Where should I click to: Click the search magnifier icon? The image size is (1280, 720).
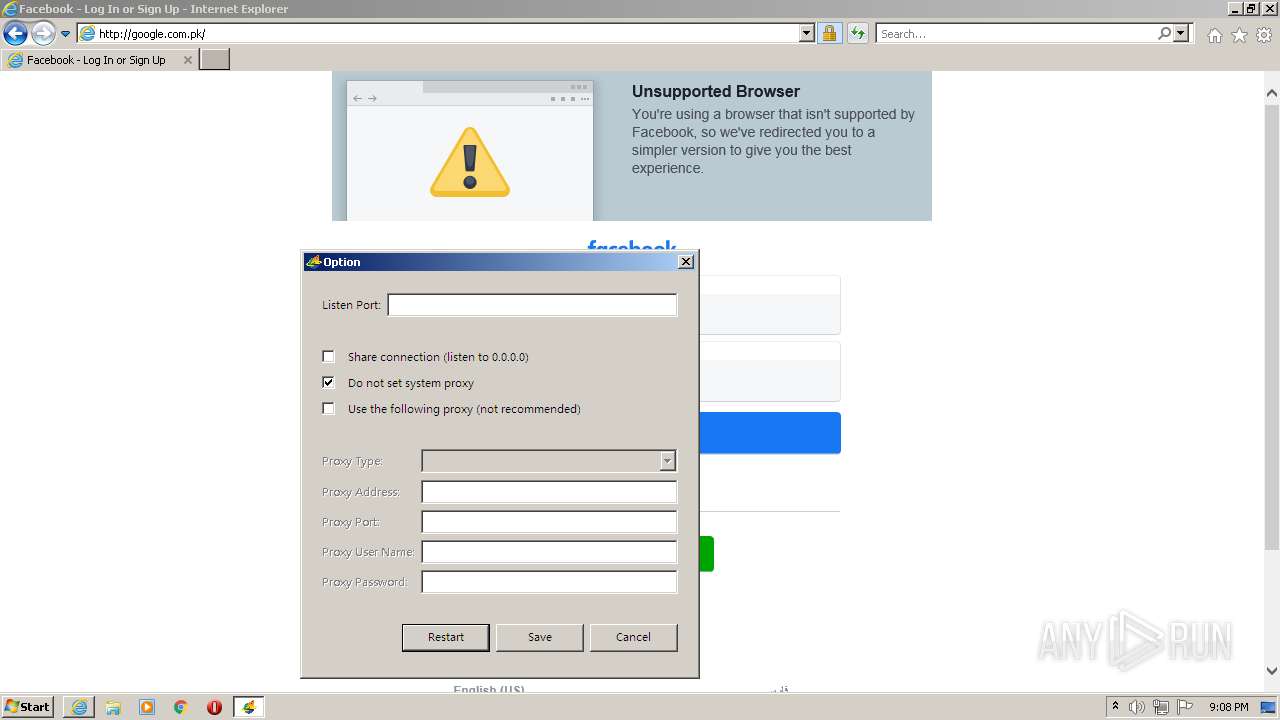click(x=1165, y=34)
